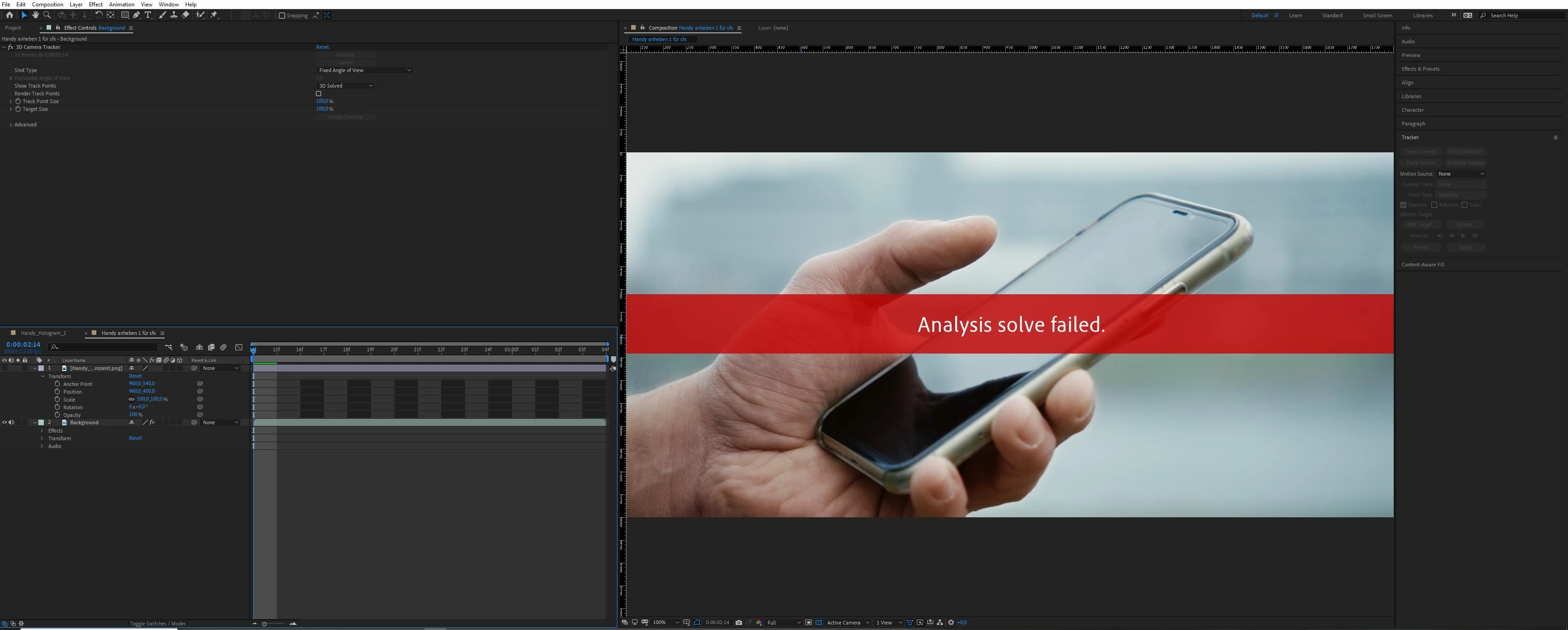1568x630 pixels.
Task: Toggle transparency grid in viewer
Action: point(819,623)
